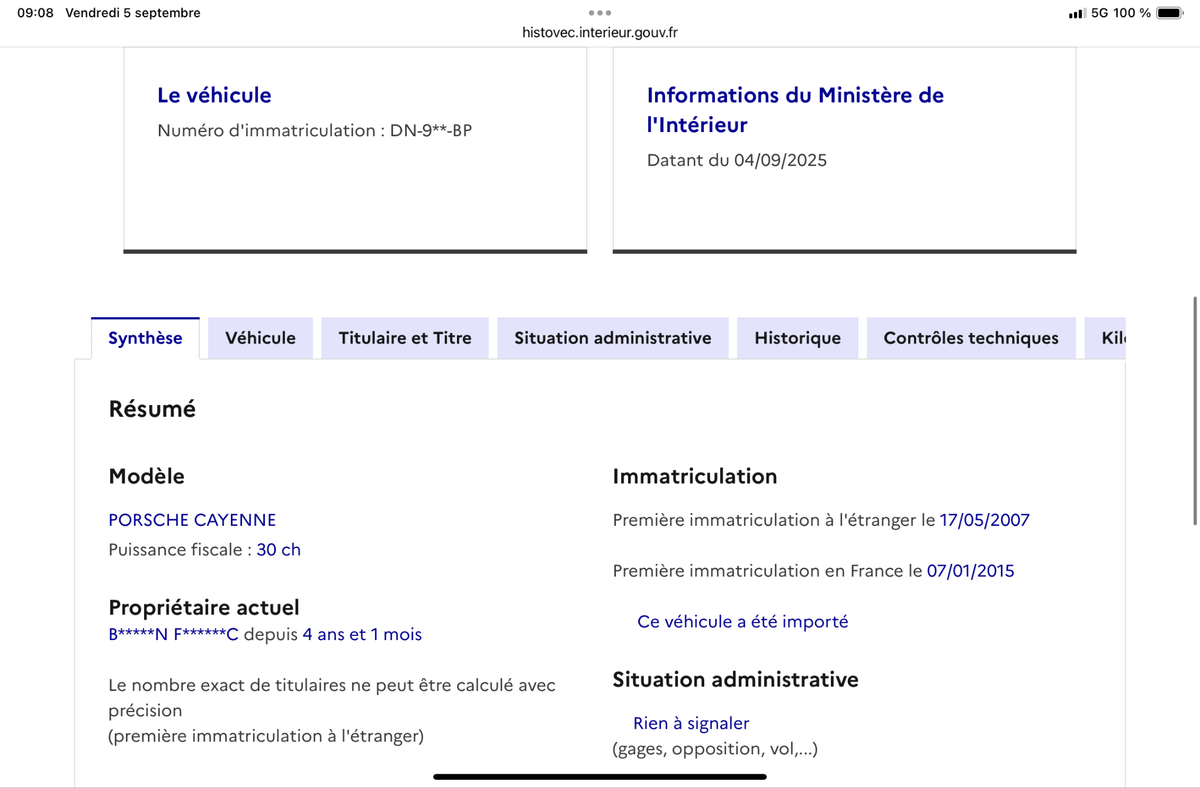Go to the Historique tab
1200x788 pixels.
tap(797, 338)
